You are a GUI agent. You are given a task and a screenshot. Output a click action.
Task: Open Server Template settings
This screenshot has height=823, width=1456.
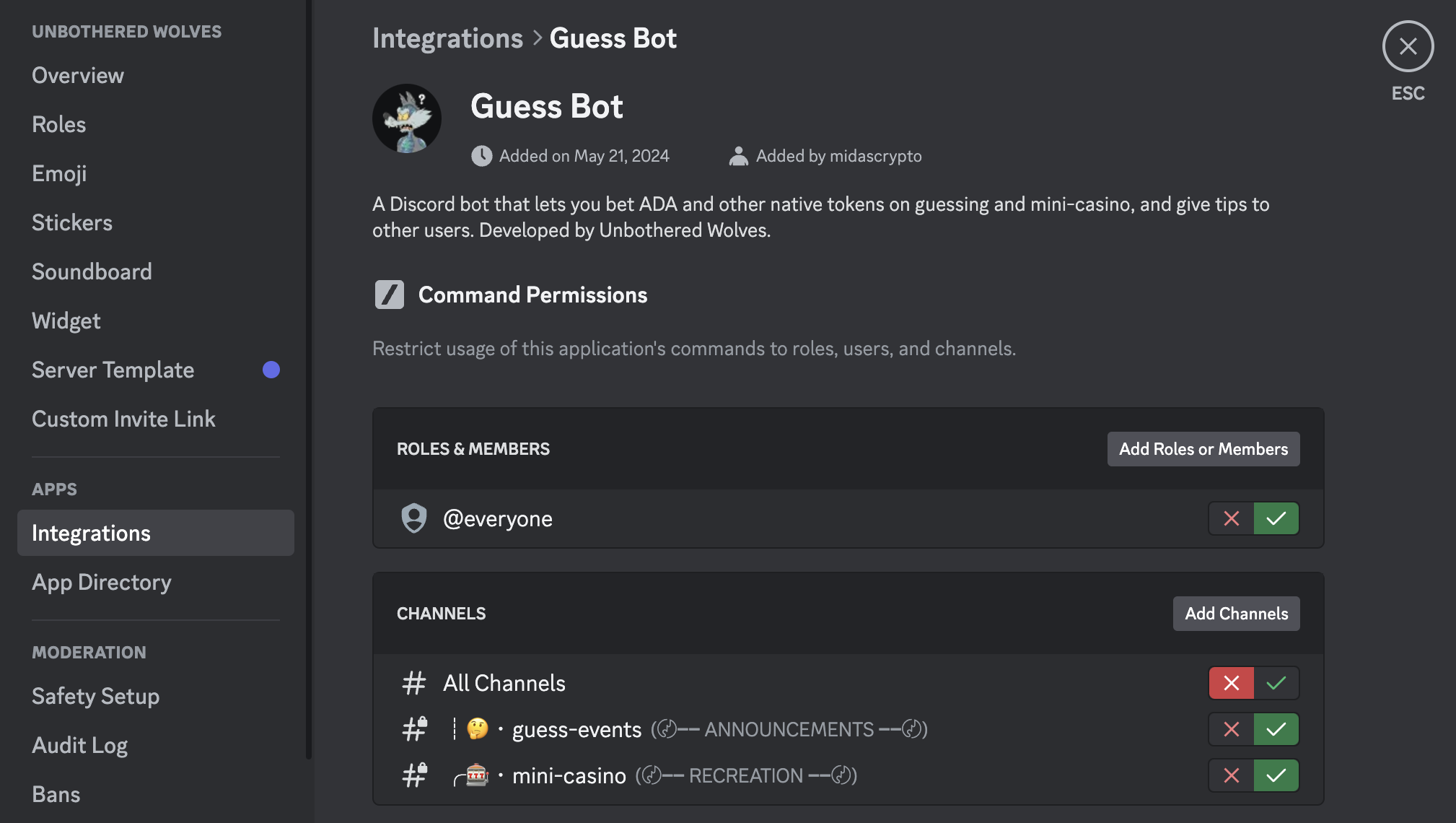tap(113, 370)
